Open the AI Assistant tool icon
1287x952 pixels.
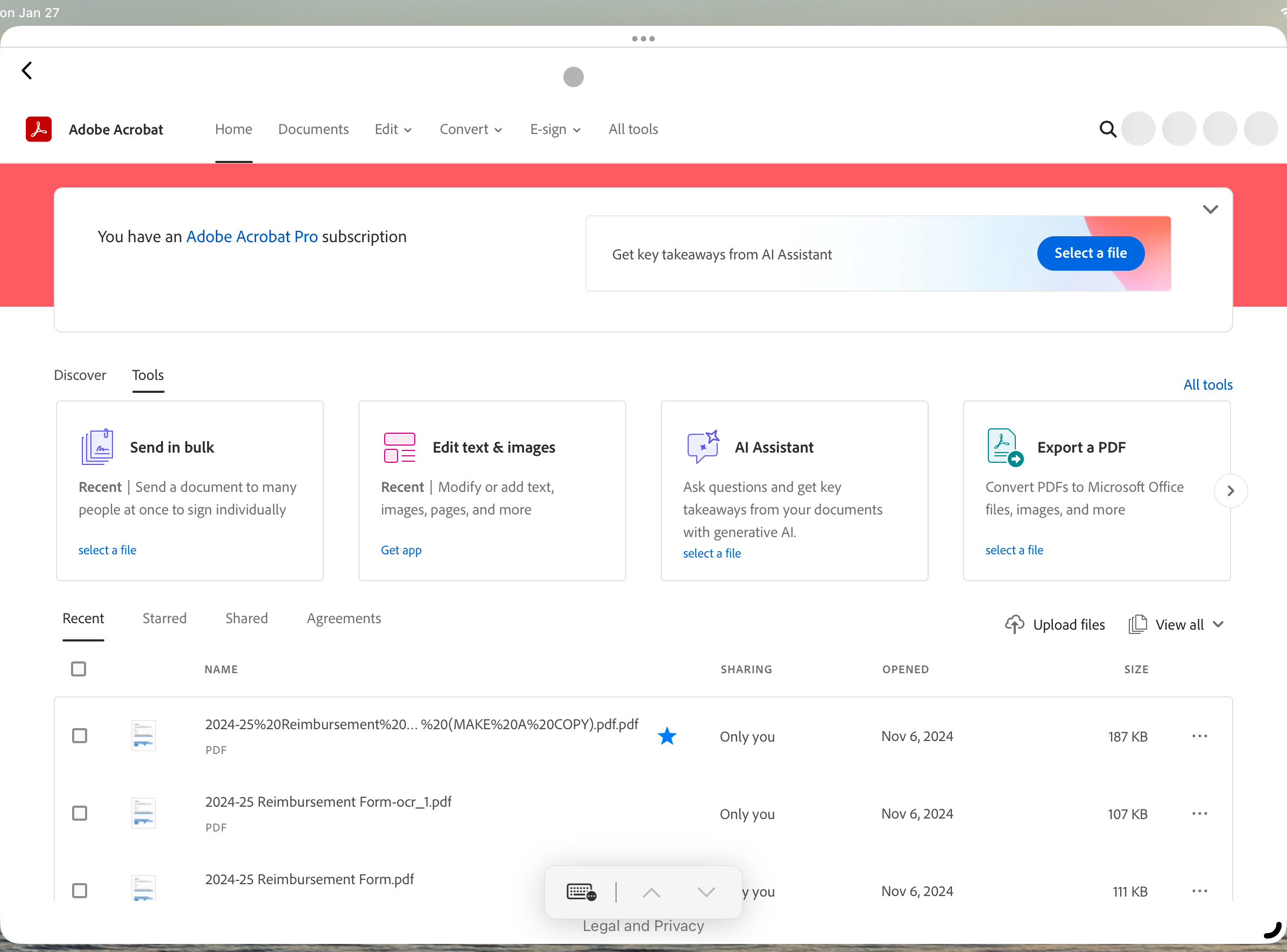coord(702,447)
